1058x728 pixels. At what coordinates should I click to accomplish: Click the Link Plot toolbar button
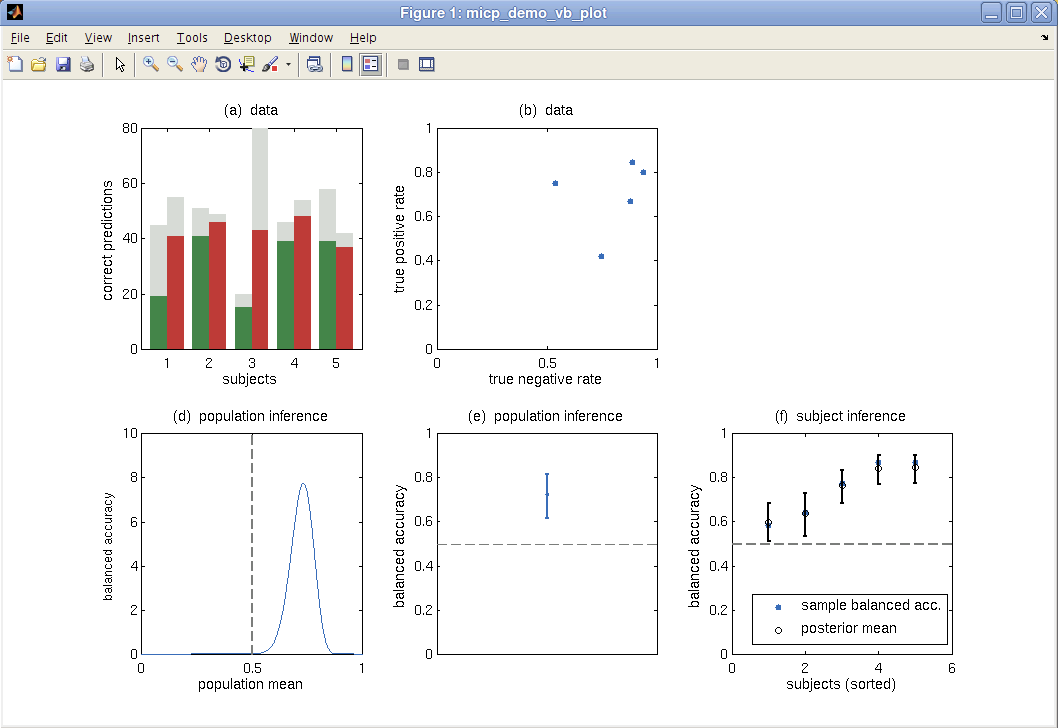coord(315,65)
